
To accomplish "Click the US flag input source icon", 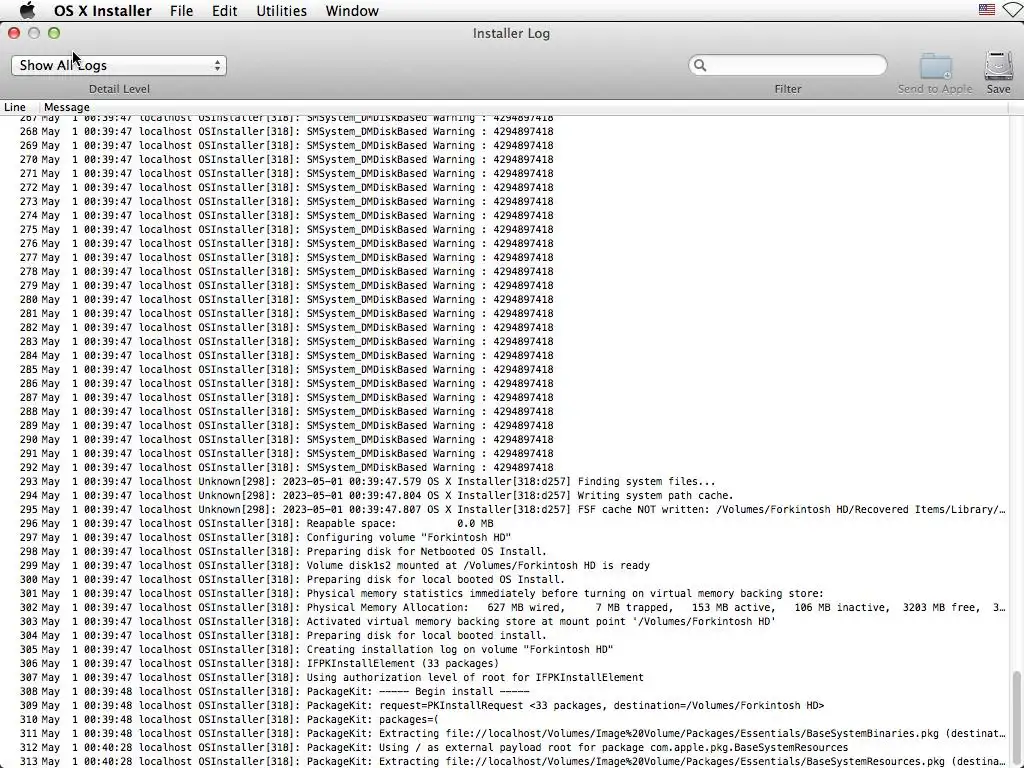I will (987, 10).
